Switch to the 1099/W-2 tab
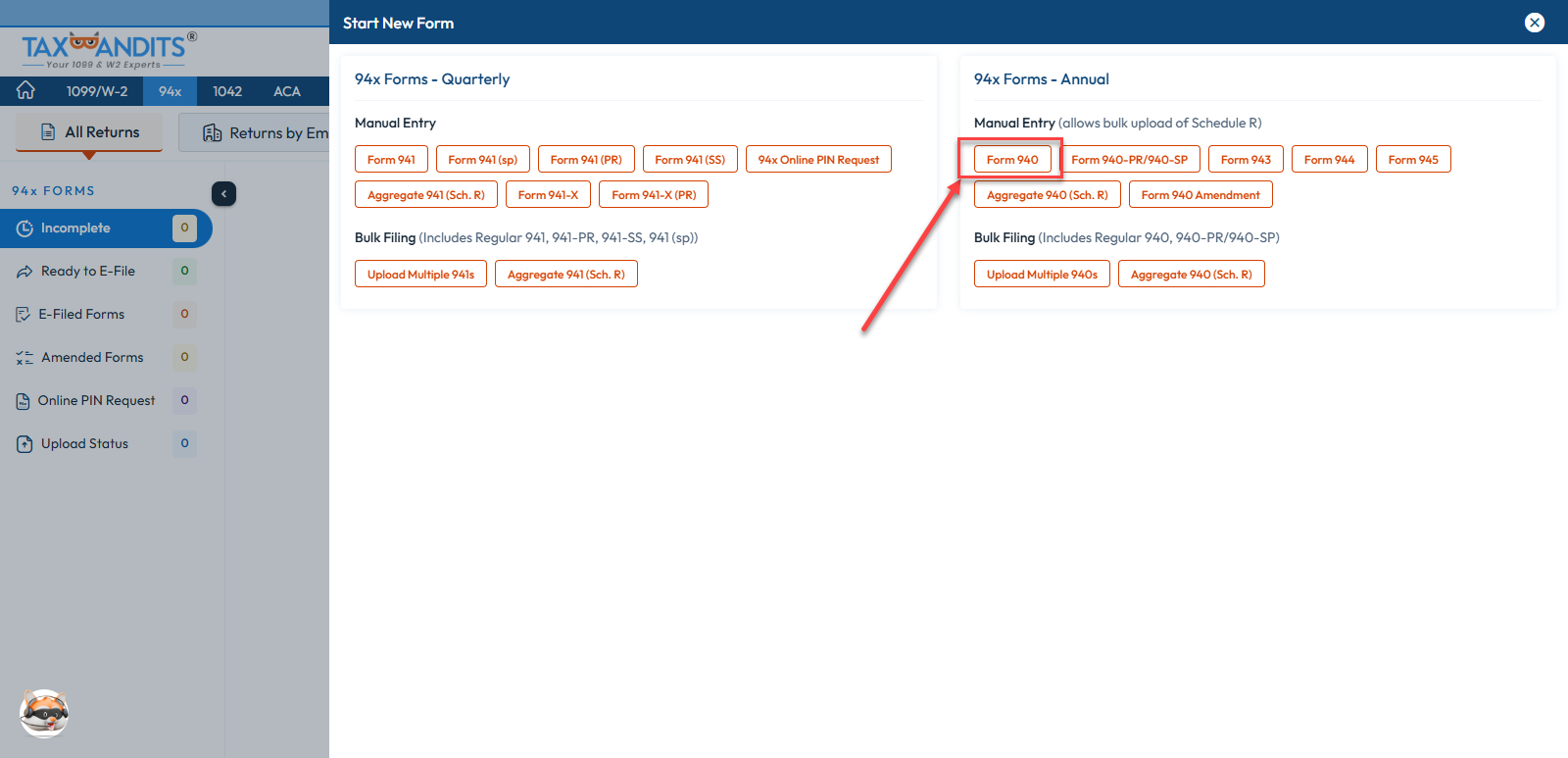 pos(96,91)
